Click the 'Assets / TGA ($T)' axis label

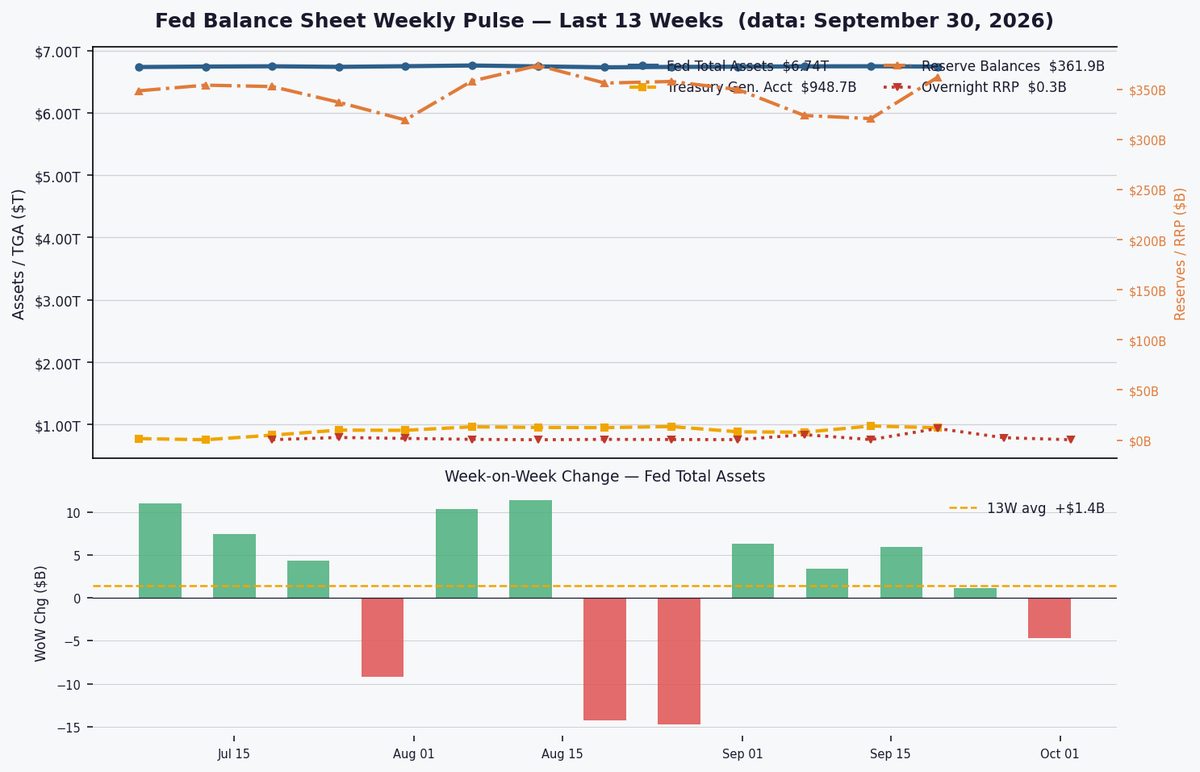point(18,253)
